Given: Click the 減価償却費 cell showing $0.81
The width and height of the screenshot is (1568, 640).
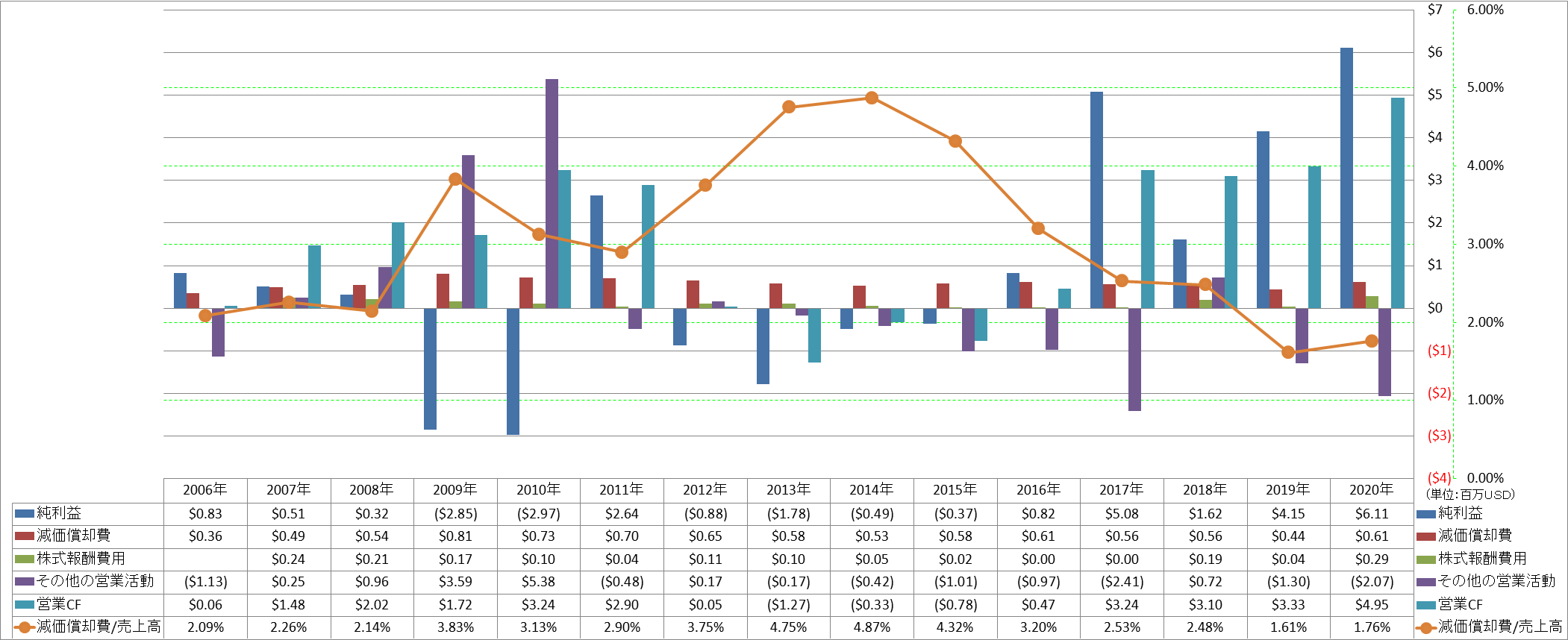Looking at the screenshot, I should pyautogui.click(x=455, y=536).
